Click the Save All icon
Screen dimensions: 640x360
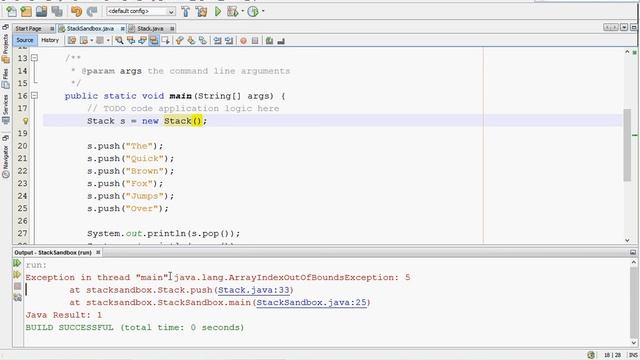[57, 11]
